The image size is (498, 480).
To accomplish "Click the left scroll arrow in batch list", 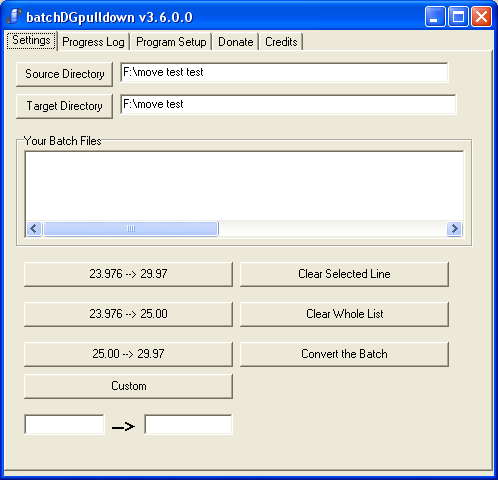I will click(x=34, y=229).
